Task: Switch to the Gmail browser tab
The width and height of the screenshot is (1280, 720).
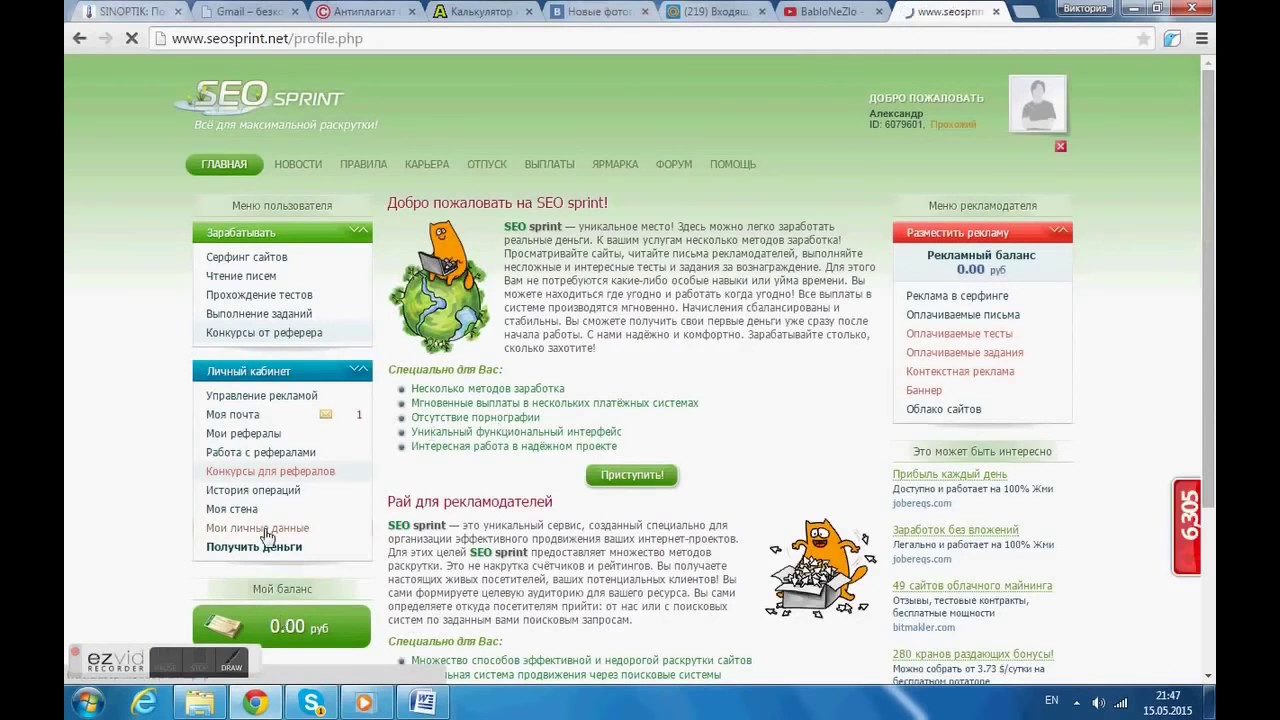Action: 246,12
